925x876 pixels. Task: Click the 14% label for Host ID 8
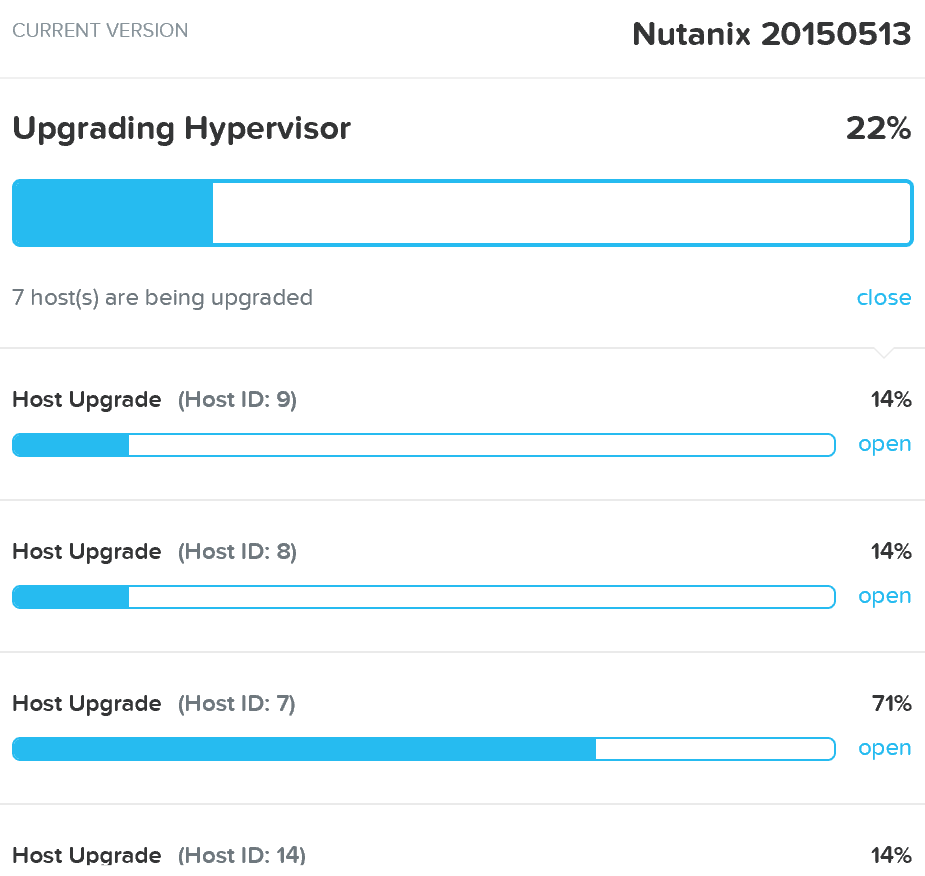point(890,551)
